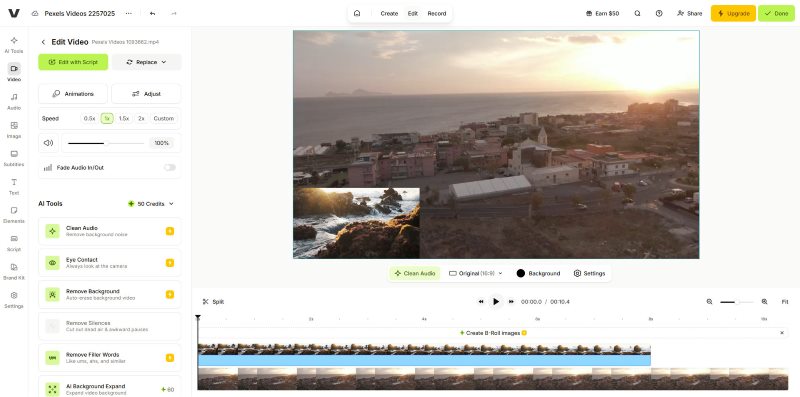The width and height of the screenshot is (800, 397).
Task: Click the volume speaker icon
Action: pyautogui.click(x=48, y=143)
